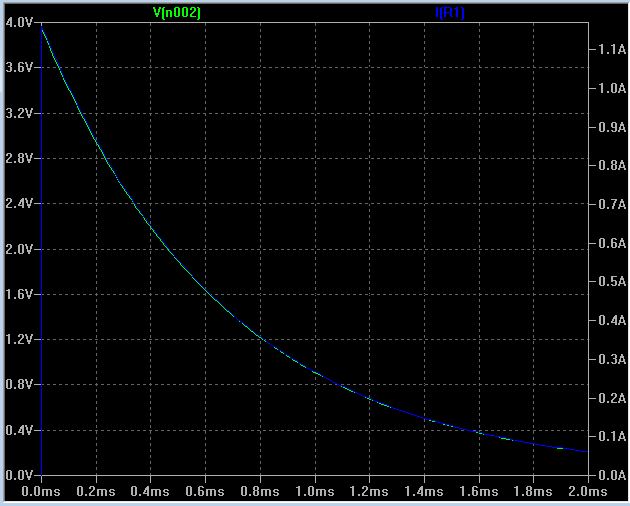Viewport: 630px width, 506px height.
Task: Click the 0.7A right axis label
Action: coord(612,204)
